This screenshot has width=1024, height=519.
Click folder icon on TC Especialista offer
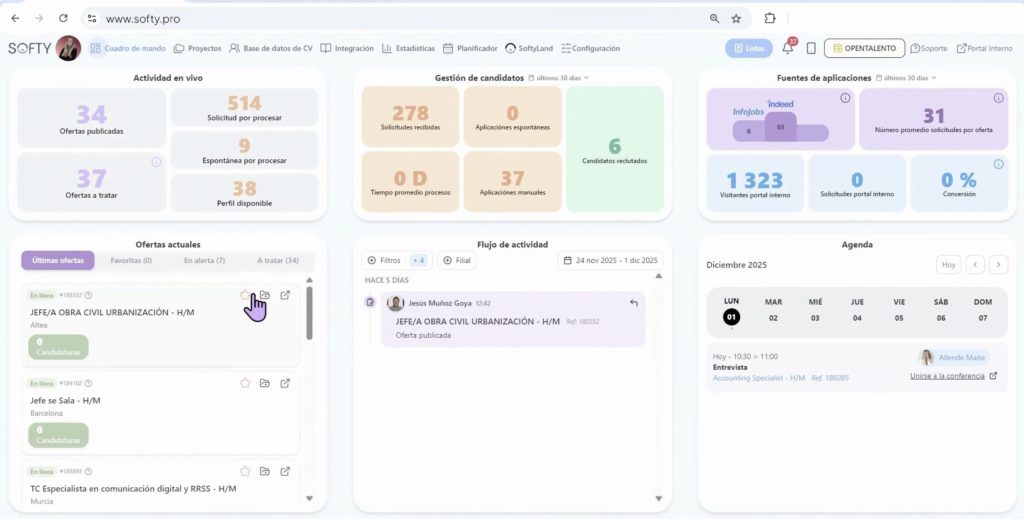tap(264, 471)
